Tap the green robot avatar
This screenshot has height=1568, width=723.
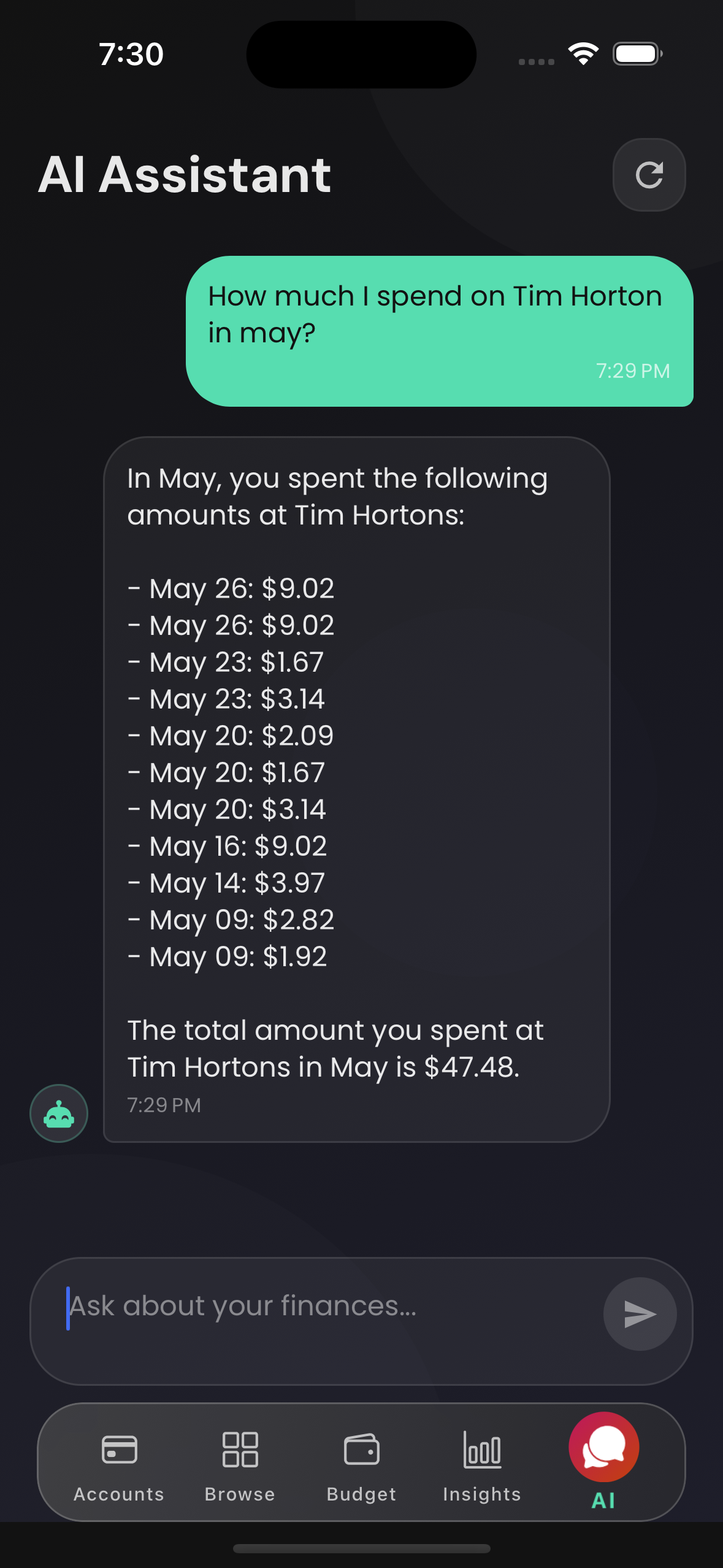(x=59, y=1113)
